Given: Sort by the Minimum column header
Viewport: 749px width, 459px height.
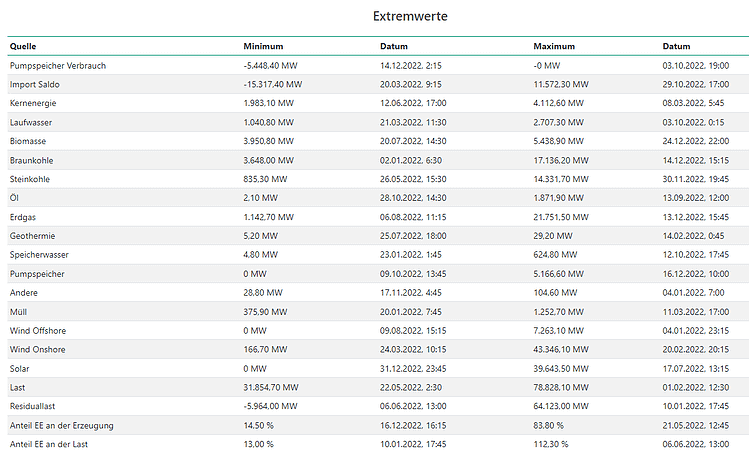Looking at the screenshot, I should point(264,46).
